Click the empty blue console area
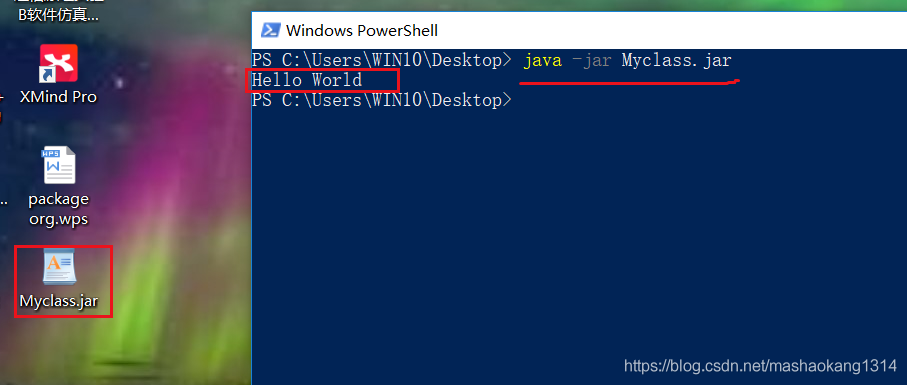The width and height of the screenshot is (907, 385). (x=578, y=231)
